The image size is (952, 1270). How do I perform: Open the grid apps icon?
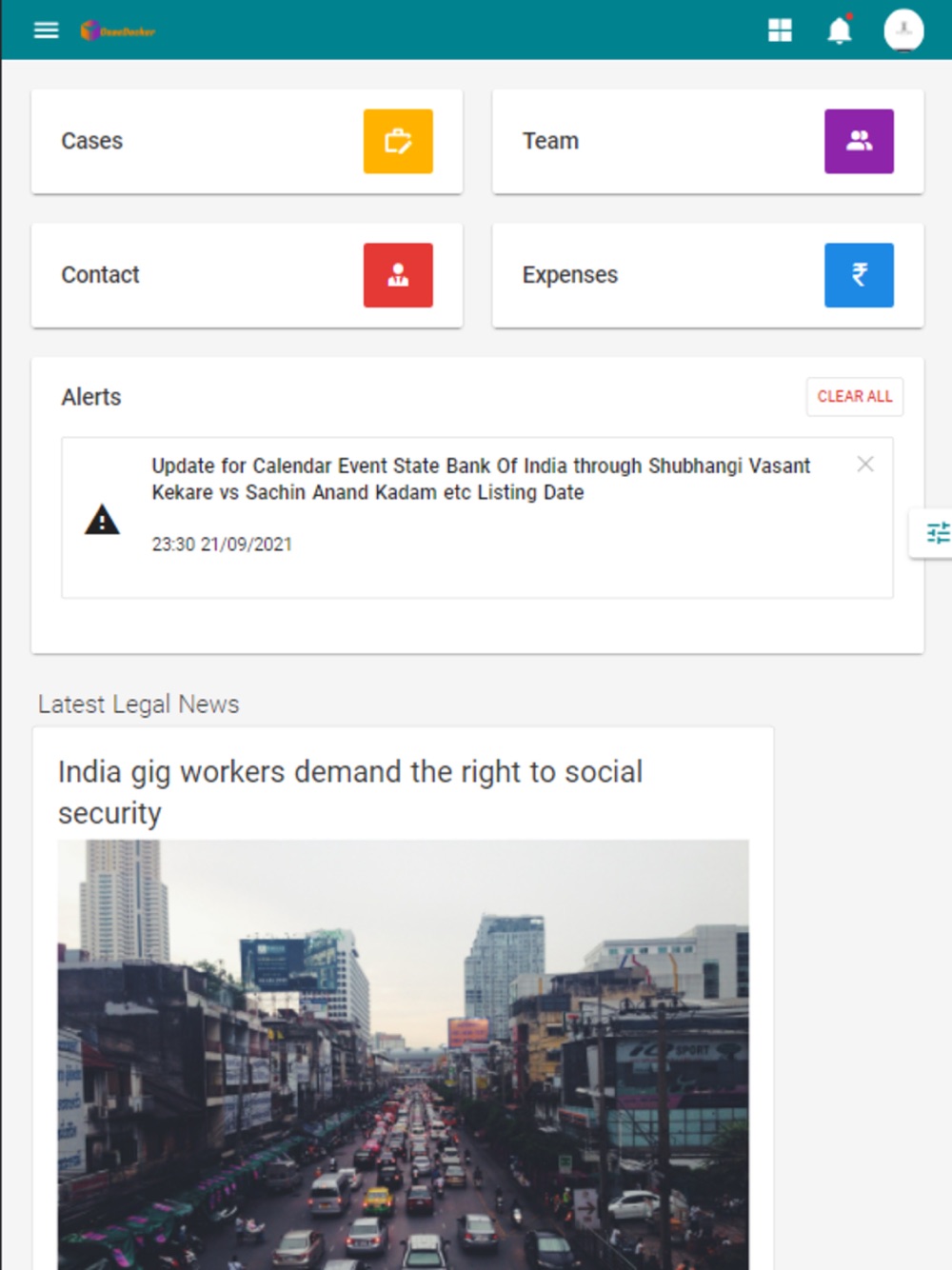(x=780, y=30)
